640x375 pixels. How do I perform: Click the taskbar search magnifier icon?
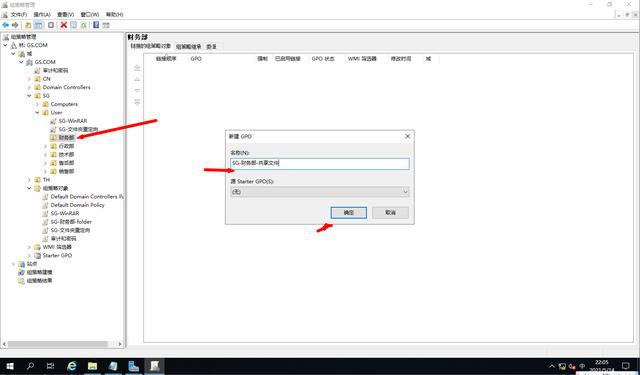point(30,366)
